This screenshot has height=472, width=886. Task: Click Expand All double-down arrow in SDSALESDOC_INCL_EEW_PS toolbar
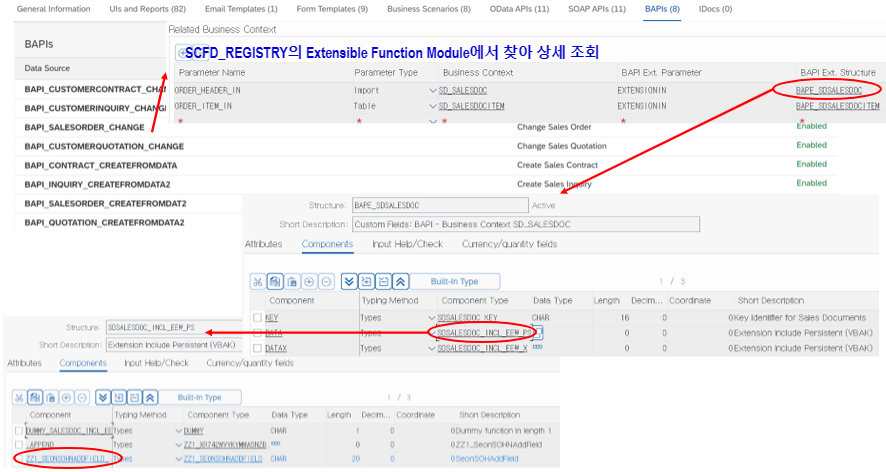[102, 398]
